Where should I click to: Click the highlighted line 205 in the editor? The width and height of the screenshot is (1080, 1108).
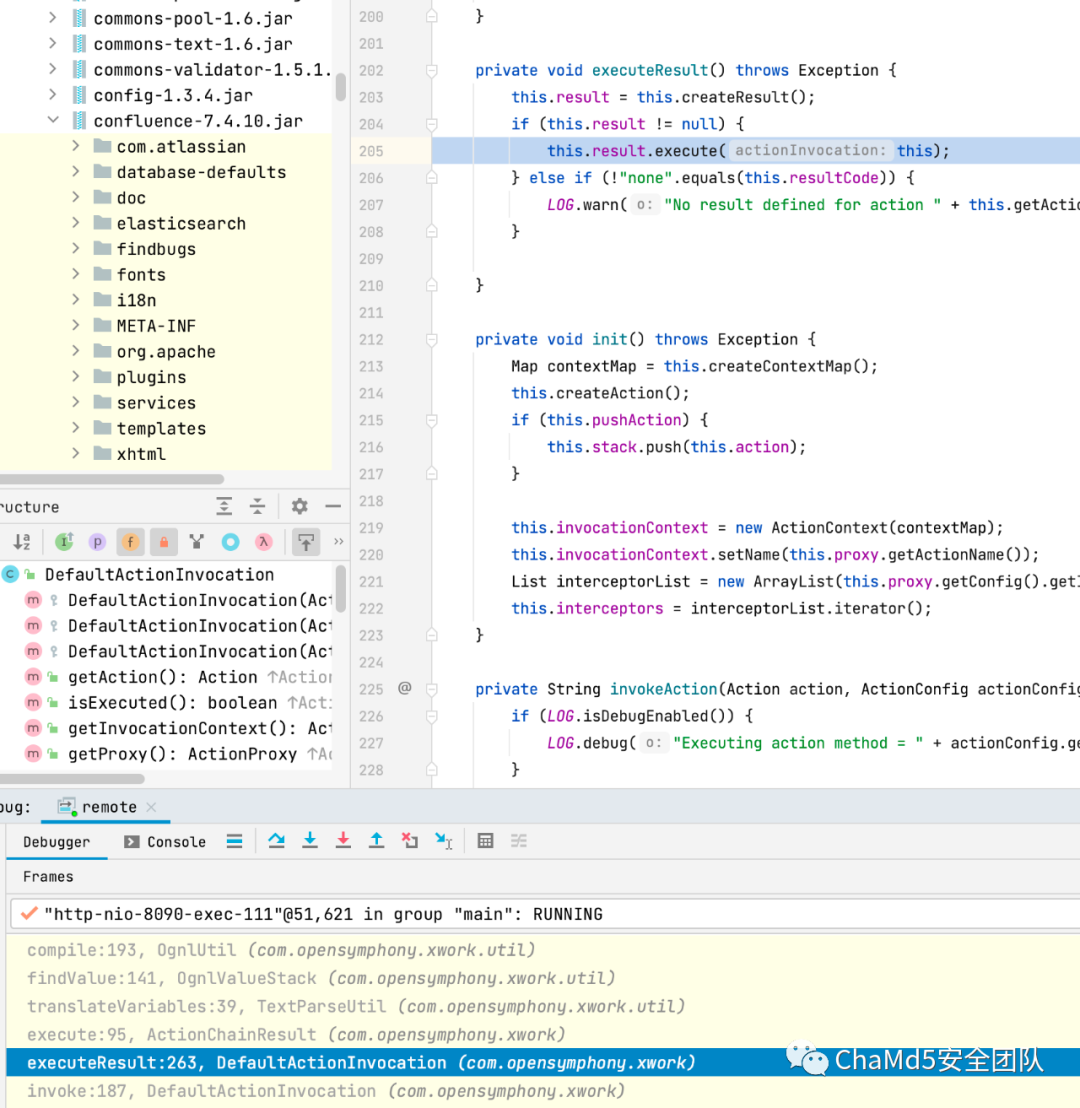point(756,151)
